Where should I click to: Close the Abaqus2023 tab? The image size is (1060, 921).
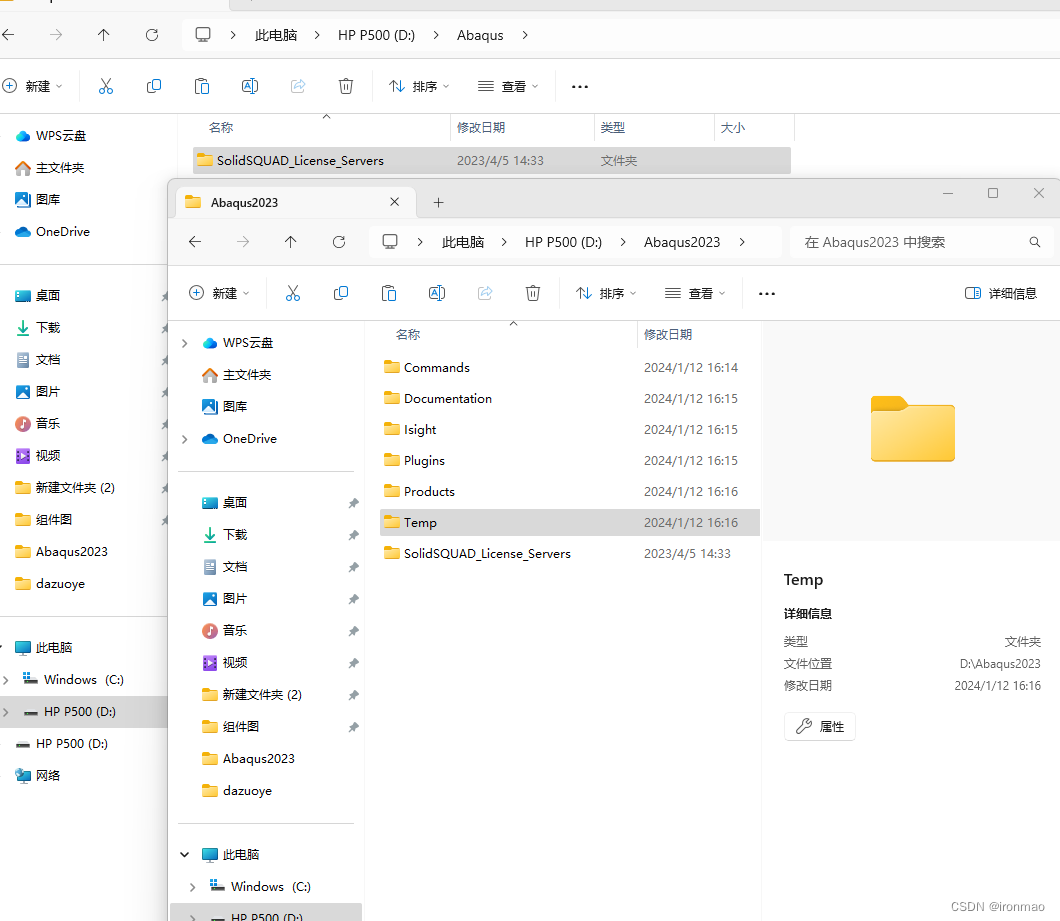coord(395,202)
